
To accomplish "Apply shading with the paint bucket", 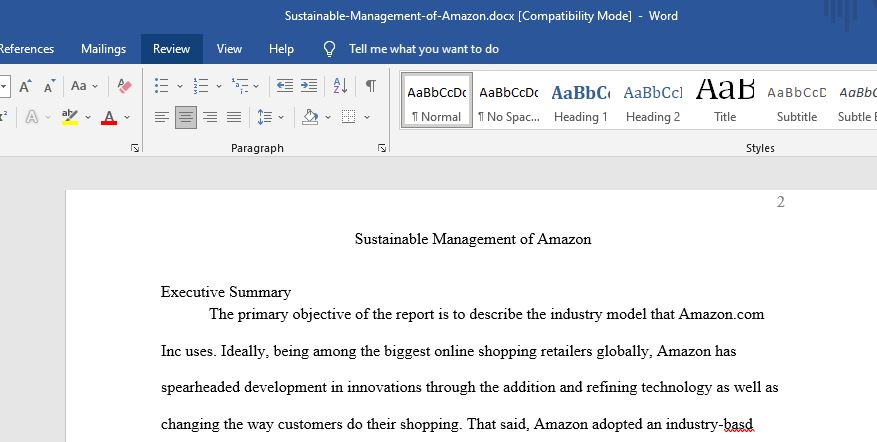I will pos(310,117).
